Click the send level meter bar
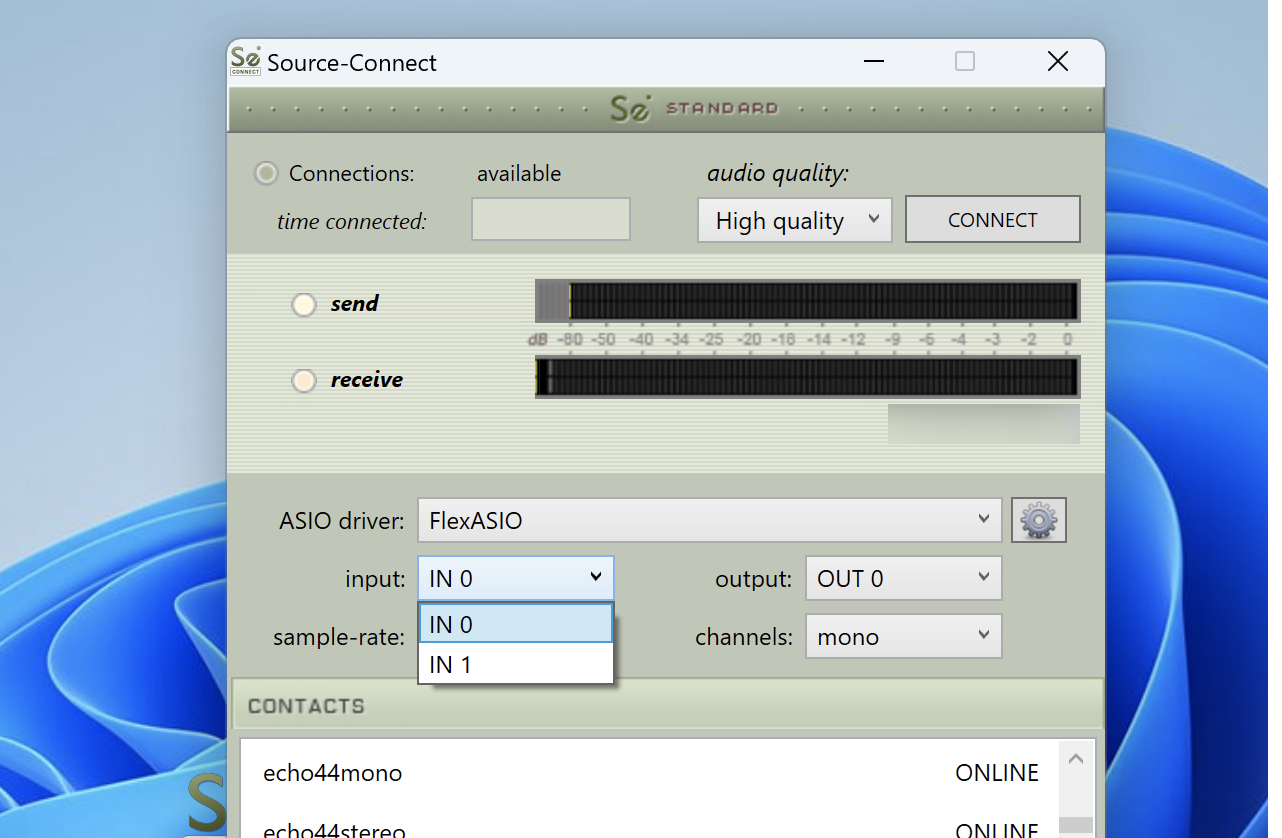 click(x=807, y=301)
